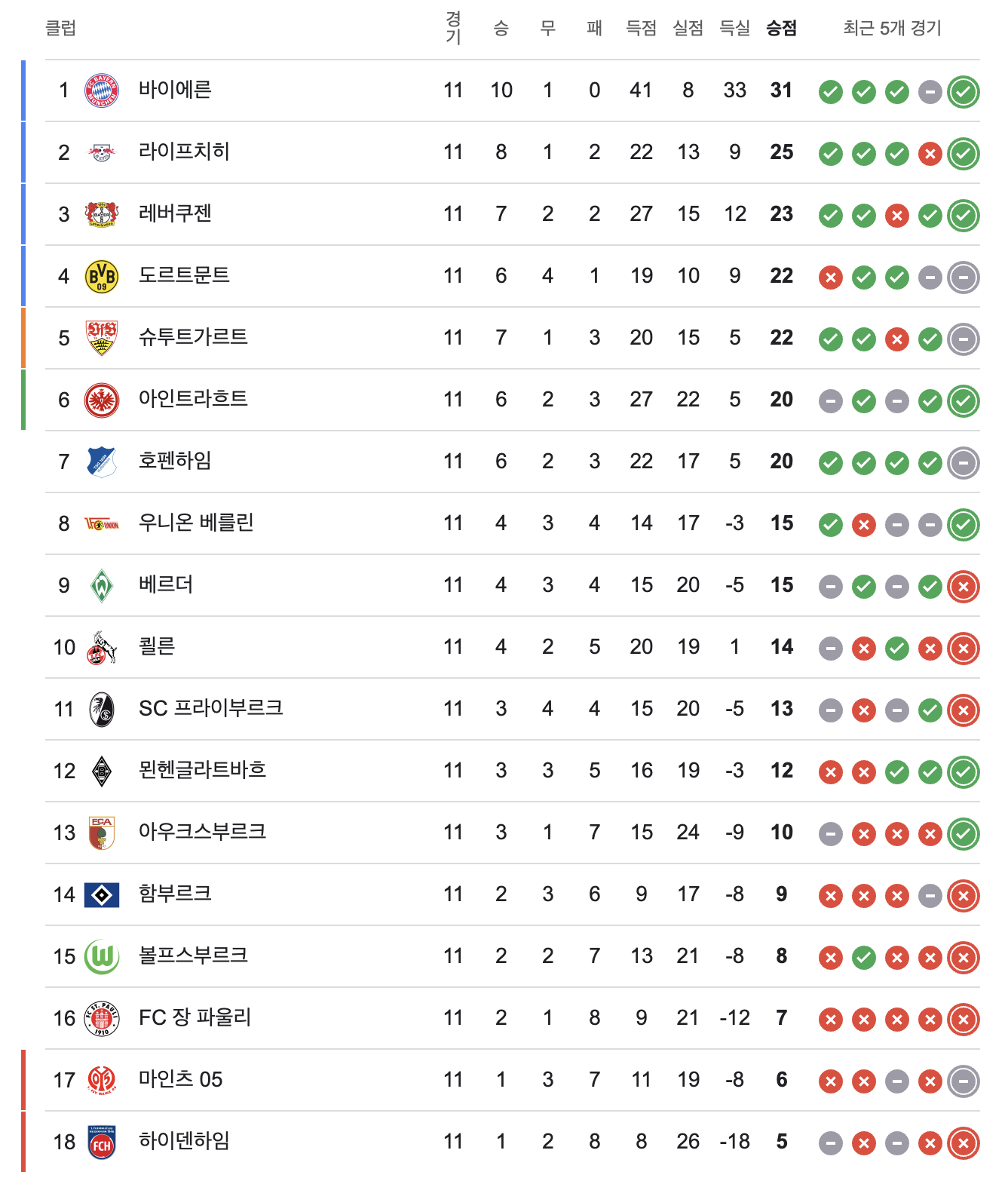Click the FC Heidenheim FCH crest

102,1142
